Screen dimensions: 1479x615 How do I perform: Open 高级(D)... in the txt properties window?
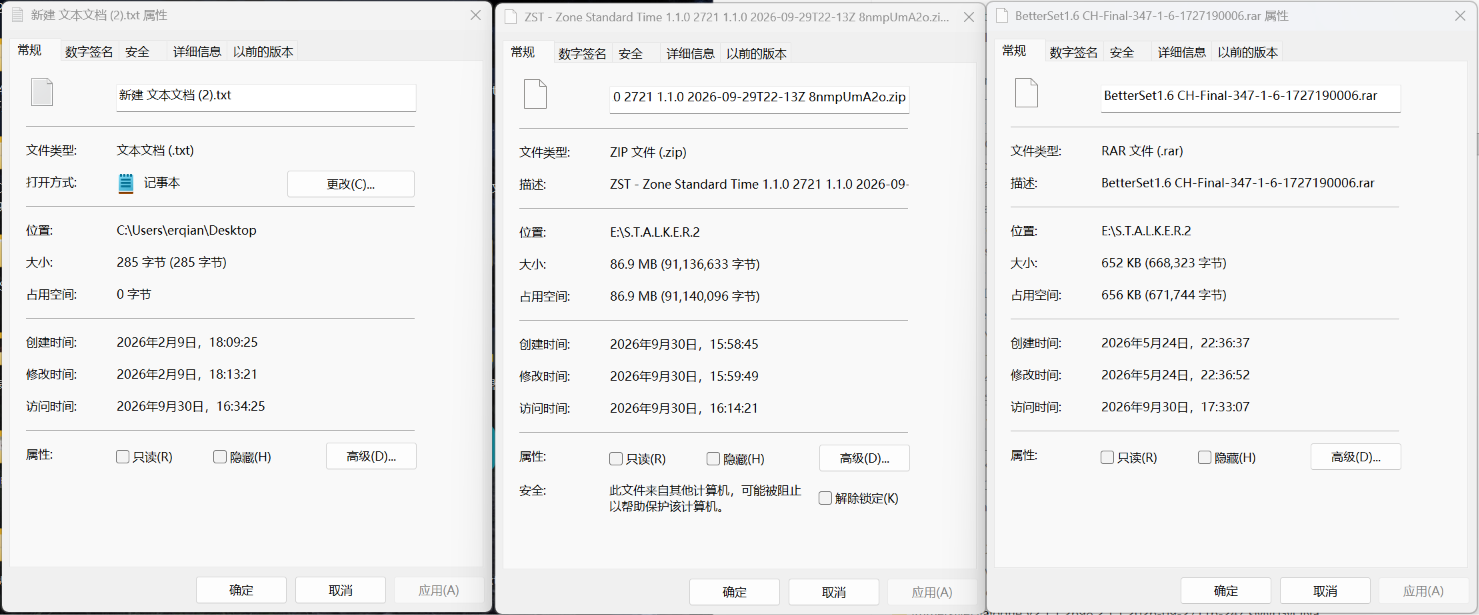371,456
